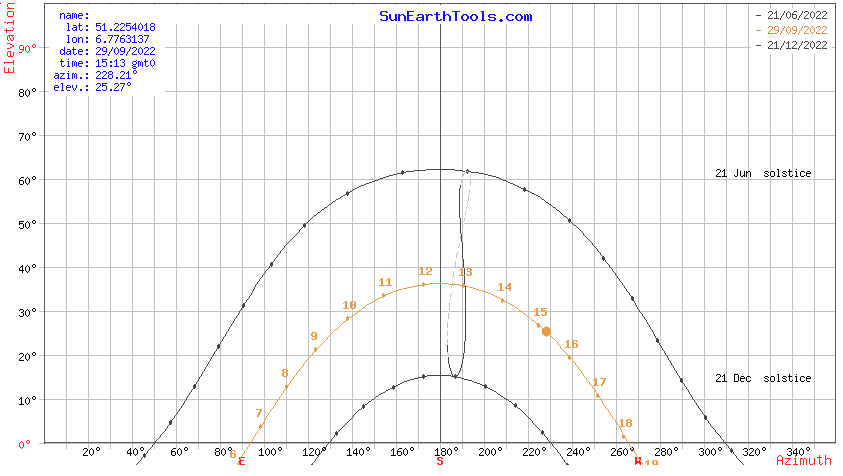Screen dimensions: 843x476
Task: Click the '21 Dec solstice' curve label
Action: [763, 379]
